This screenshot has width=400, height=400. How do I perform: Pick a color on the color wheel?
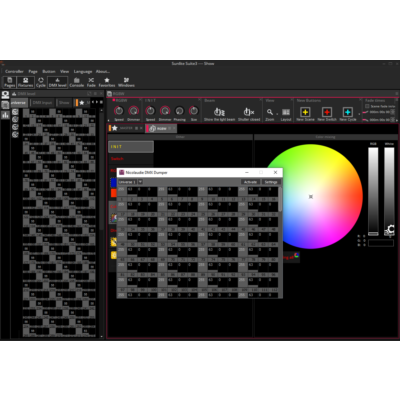310,197
